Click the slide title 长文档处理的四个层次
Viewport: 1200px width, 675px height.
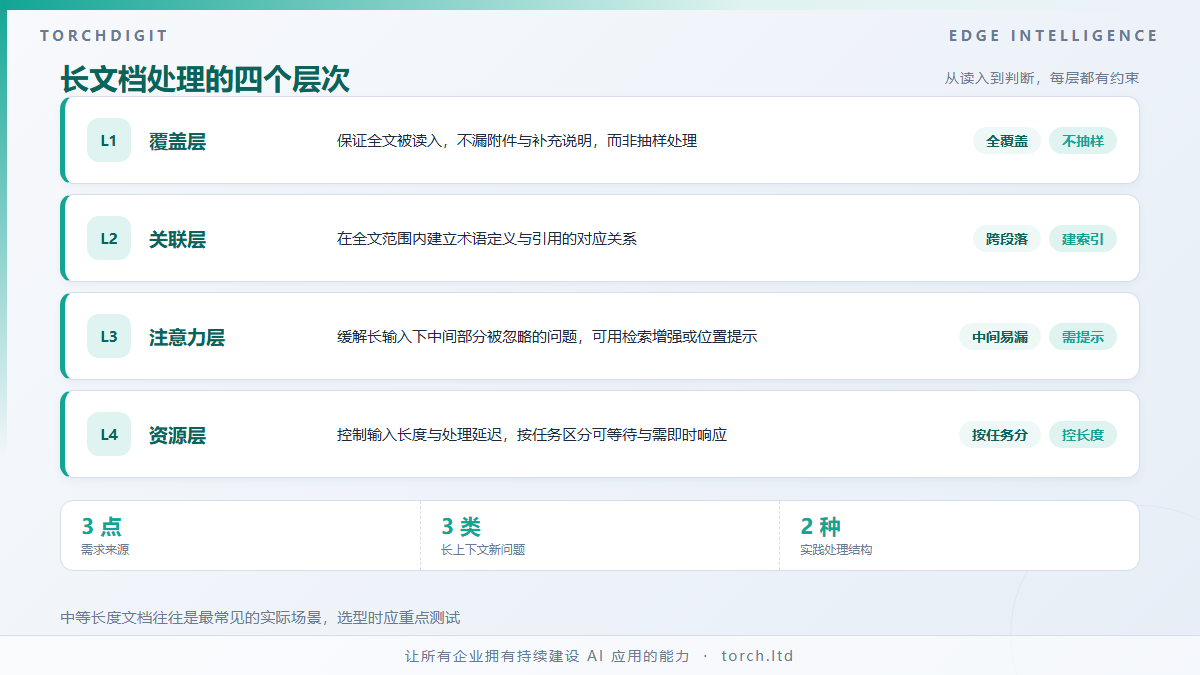(x=205, y=79)
